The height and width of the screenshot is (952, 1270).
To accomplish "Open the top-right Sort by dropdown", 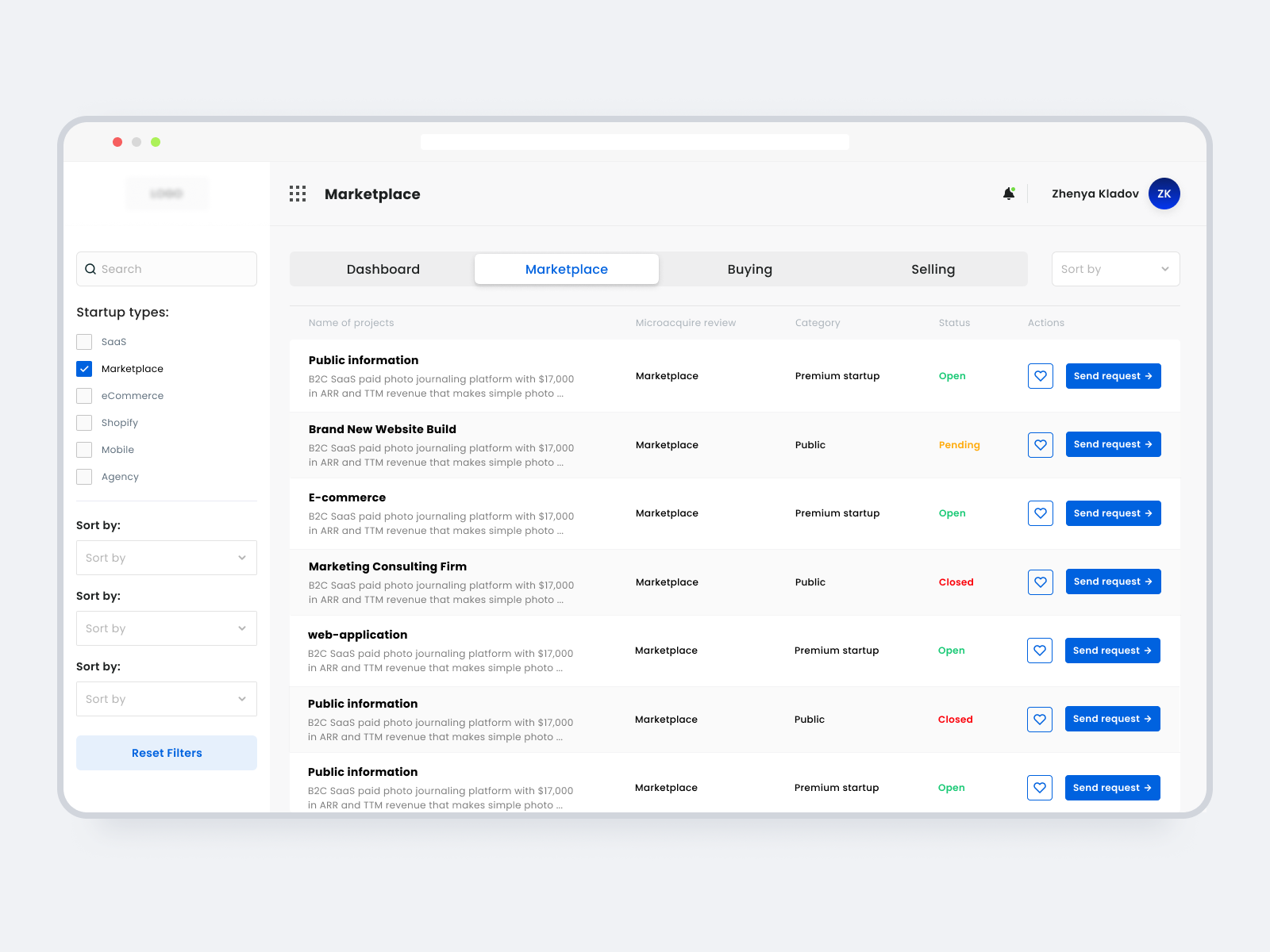I will (1115, 269).
